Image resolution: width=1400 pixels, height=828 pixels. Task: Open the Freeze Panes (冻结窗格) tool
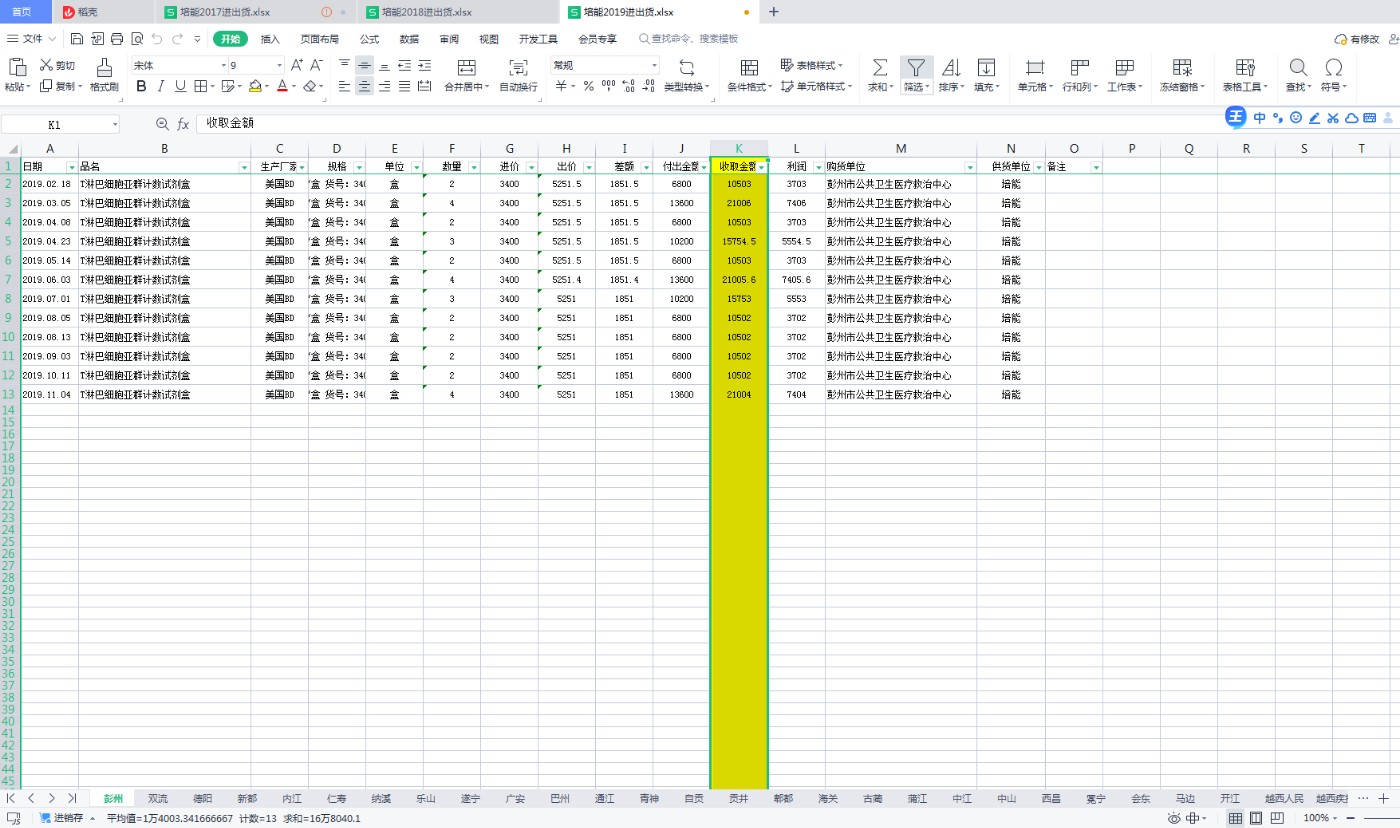click(x=1181, y=68)
